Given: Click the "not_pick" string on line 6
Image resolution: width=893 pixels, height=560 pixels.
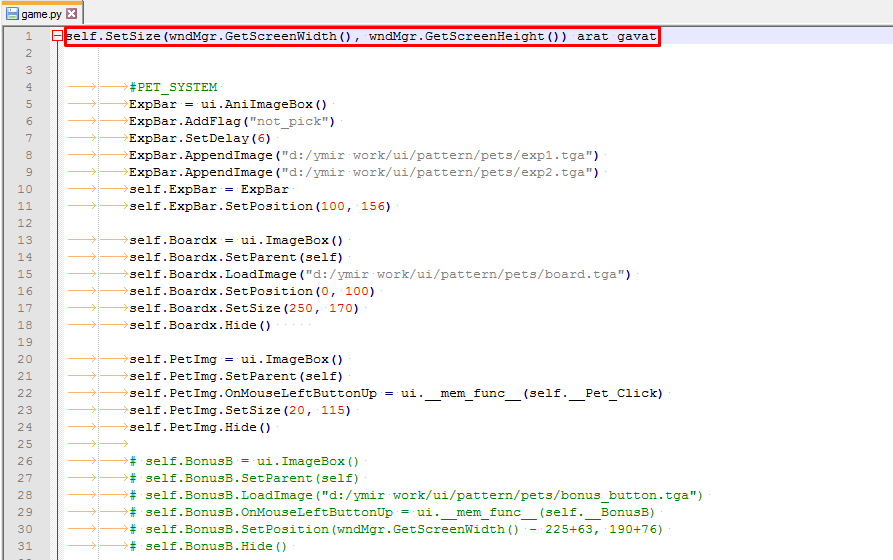Looking at the screenshot, I should point(289,121).
